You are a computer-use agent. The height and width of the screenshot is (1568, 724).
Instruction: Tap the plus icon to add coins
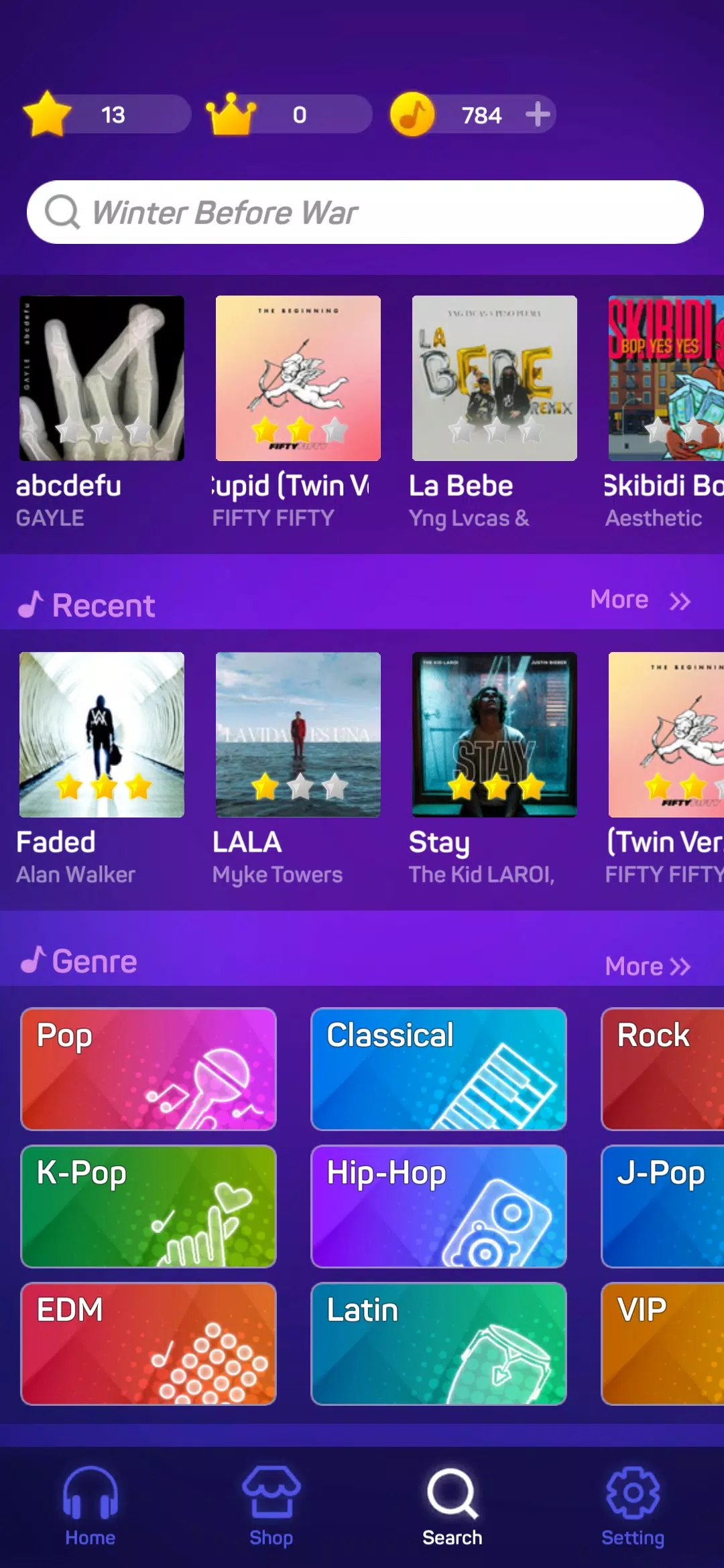point(537,115)
